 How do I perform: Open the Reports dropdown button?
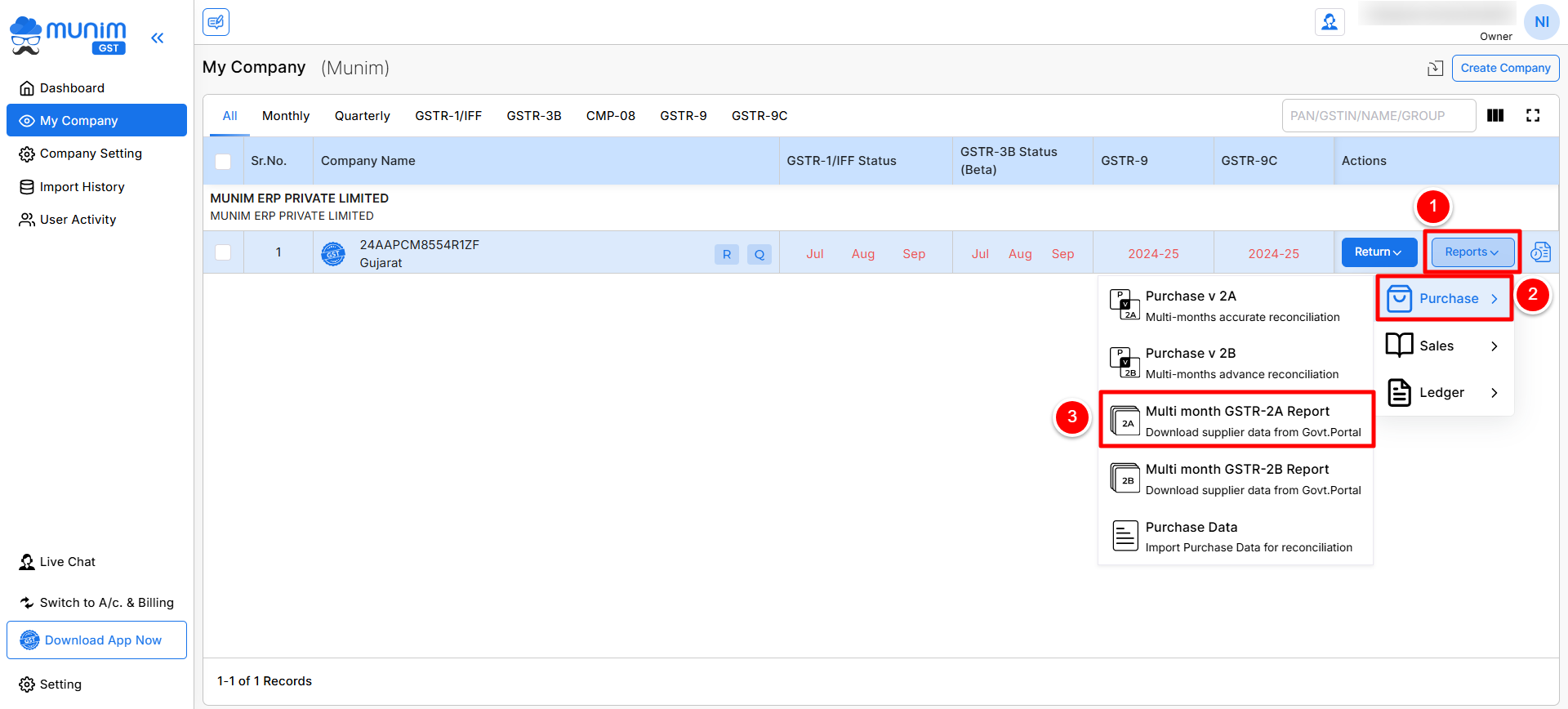(1472, 252)
